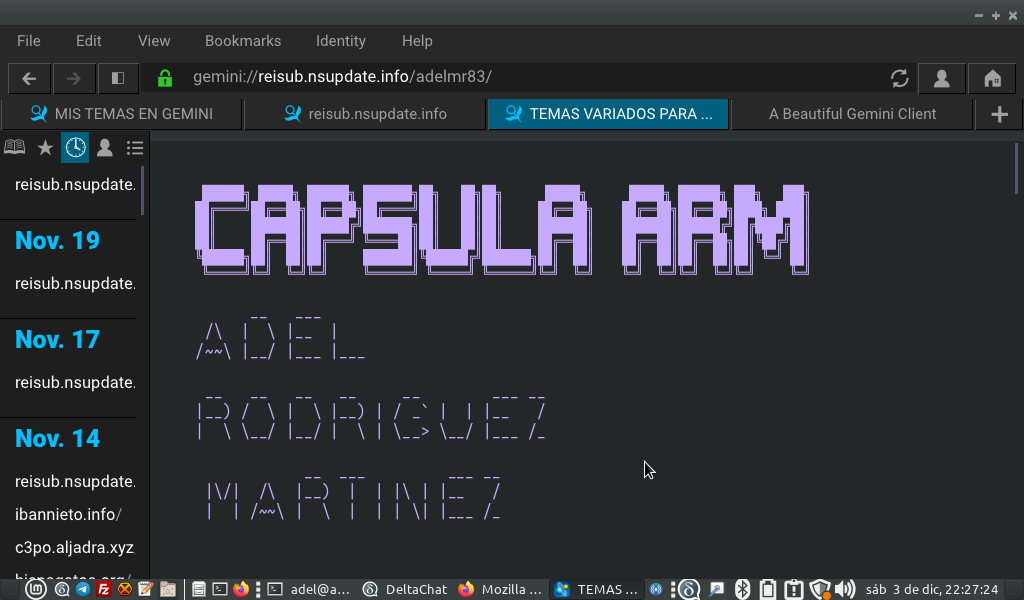Open DeltaChat from the taskbar
1024x600 pixels.
pyautogui.click(x=405, y=589)
